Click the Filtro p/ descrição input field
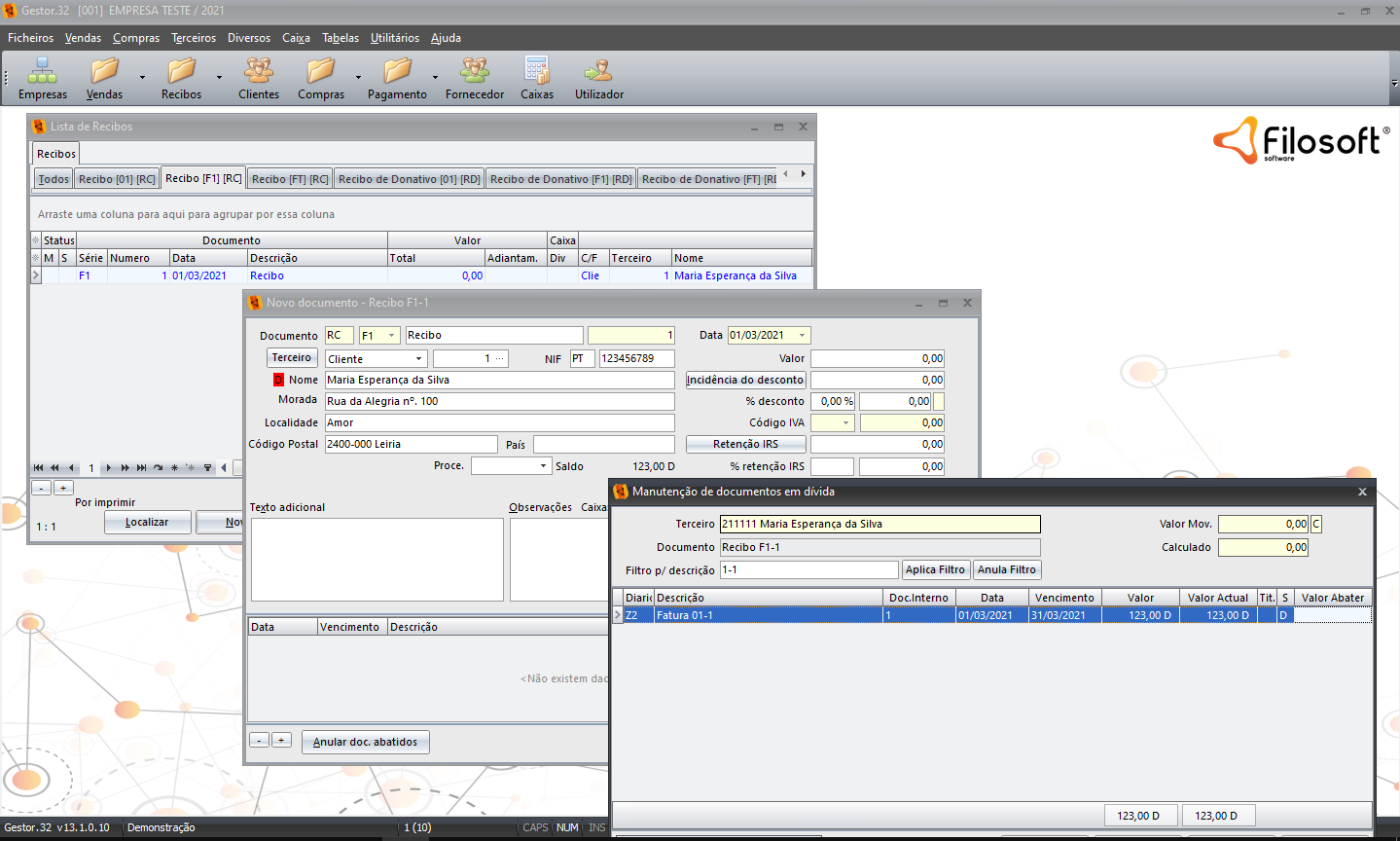Screen dimensions: 1400x841 pos(808,570)
